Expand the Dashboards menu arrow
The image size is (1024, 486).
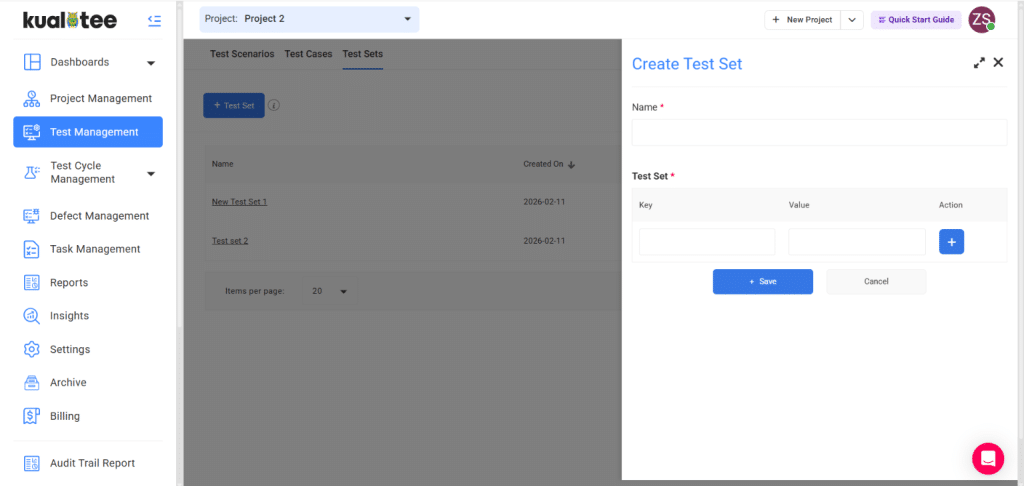pos(151,63)
